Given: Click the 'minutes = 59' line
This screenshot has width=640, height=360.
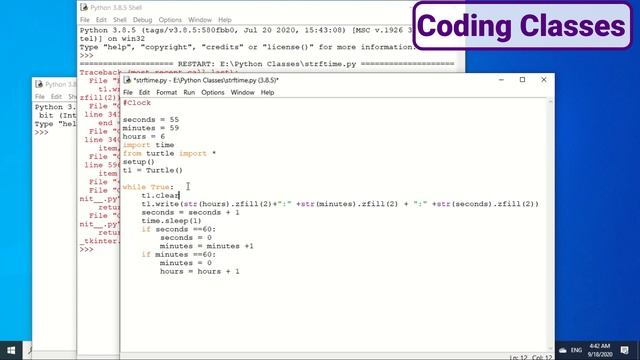Looking at the screenshot, I should [x=151, y=128].
